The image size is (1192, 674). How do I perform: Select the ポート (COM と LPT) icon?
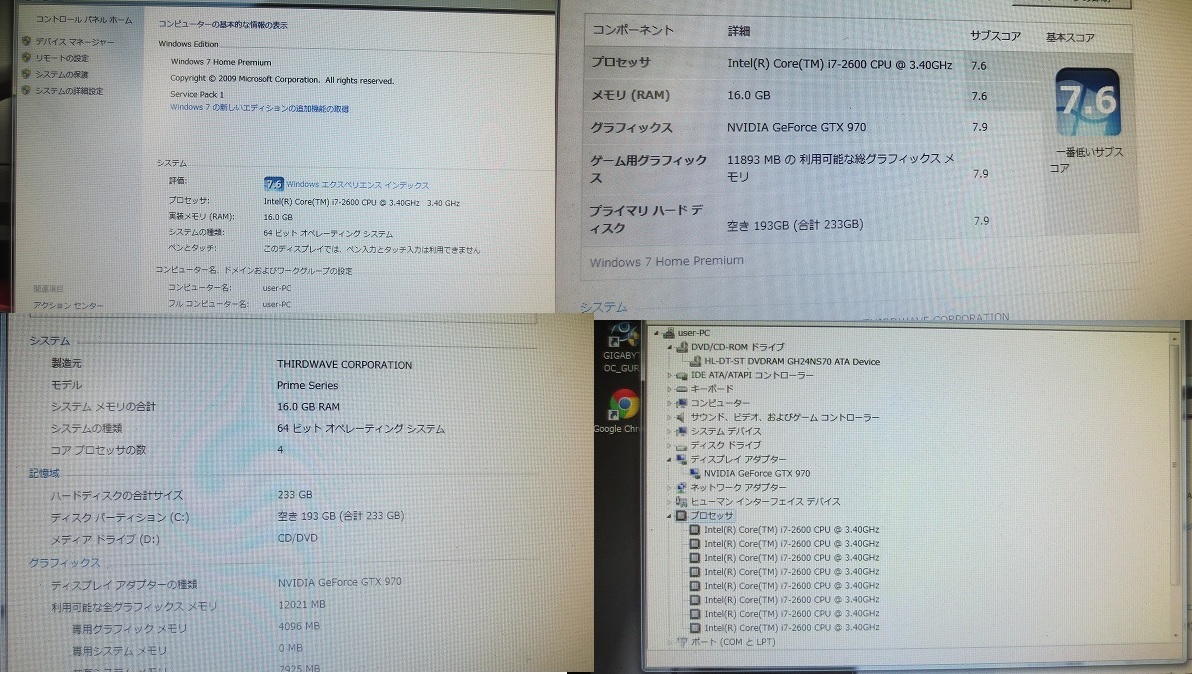[x=682, y=642]
